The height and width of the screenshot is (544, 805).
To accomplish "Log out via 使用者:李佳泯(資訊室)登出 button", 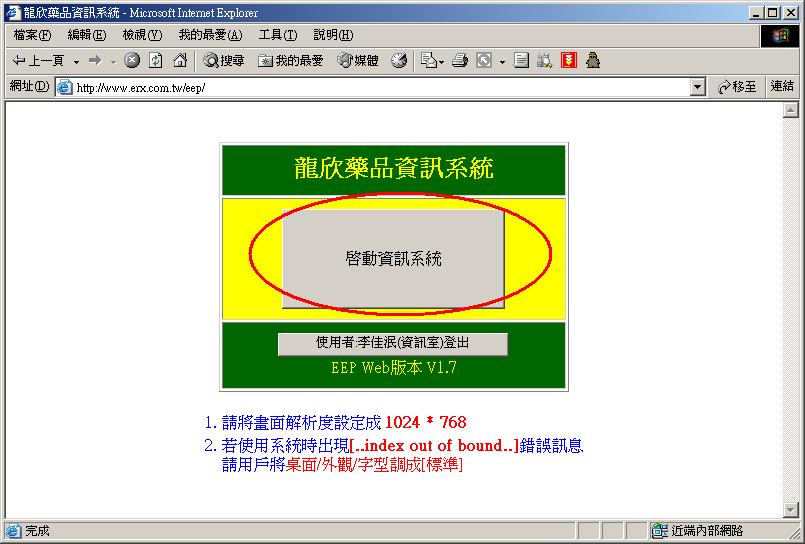I will click(393, 343).
